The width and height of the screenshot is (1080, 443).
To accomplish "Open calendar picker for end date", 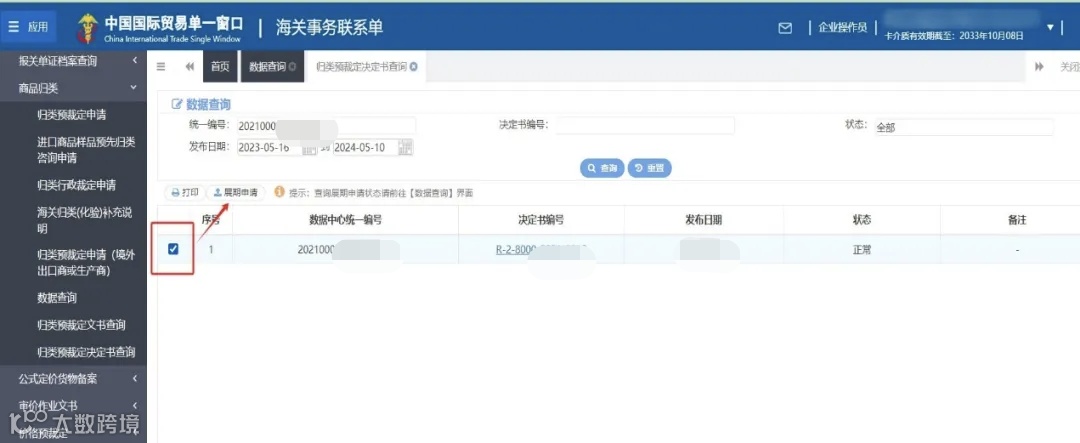I will [x=406, y=147].
